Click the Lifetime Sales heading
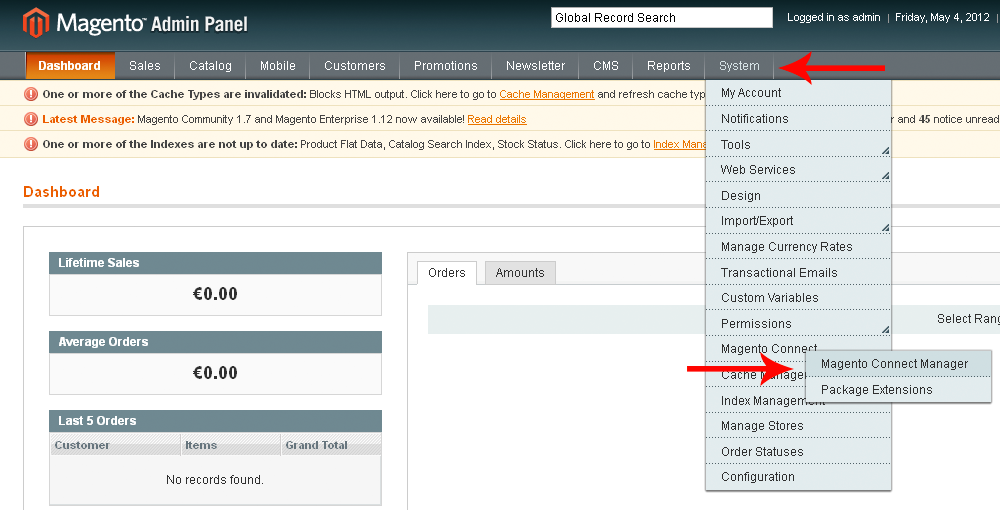Viewport: 1000px width, 510px height. point(99,263)
